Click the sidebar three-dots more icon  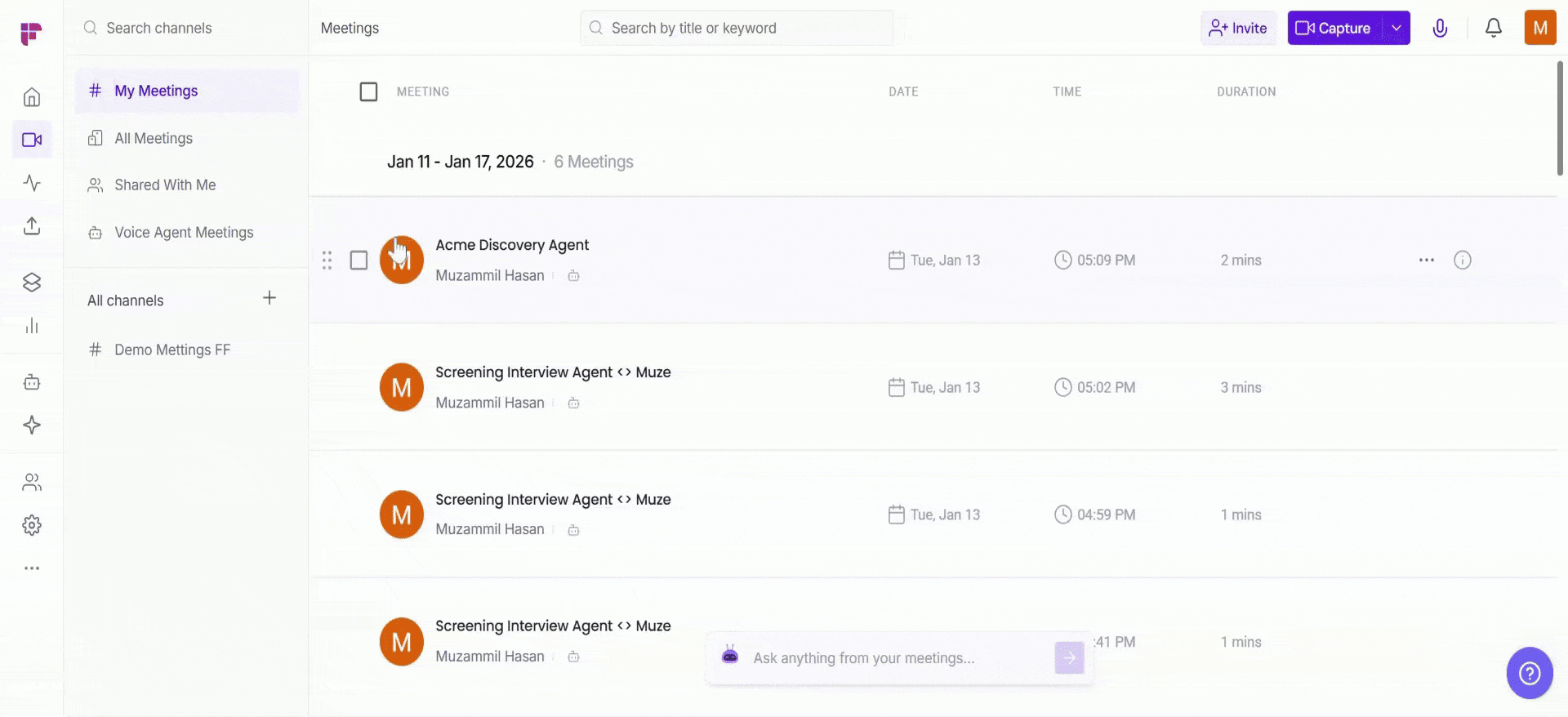tap(32, 568)
